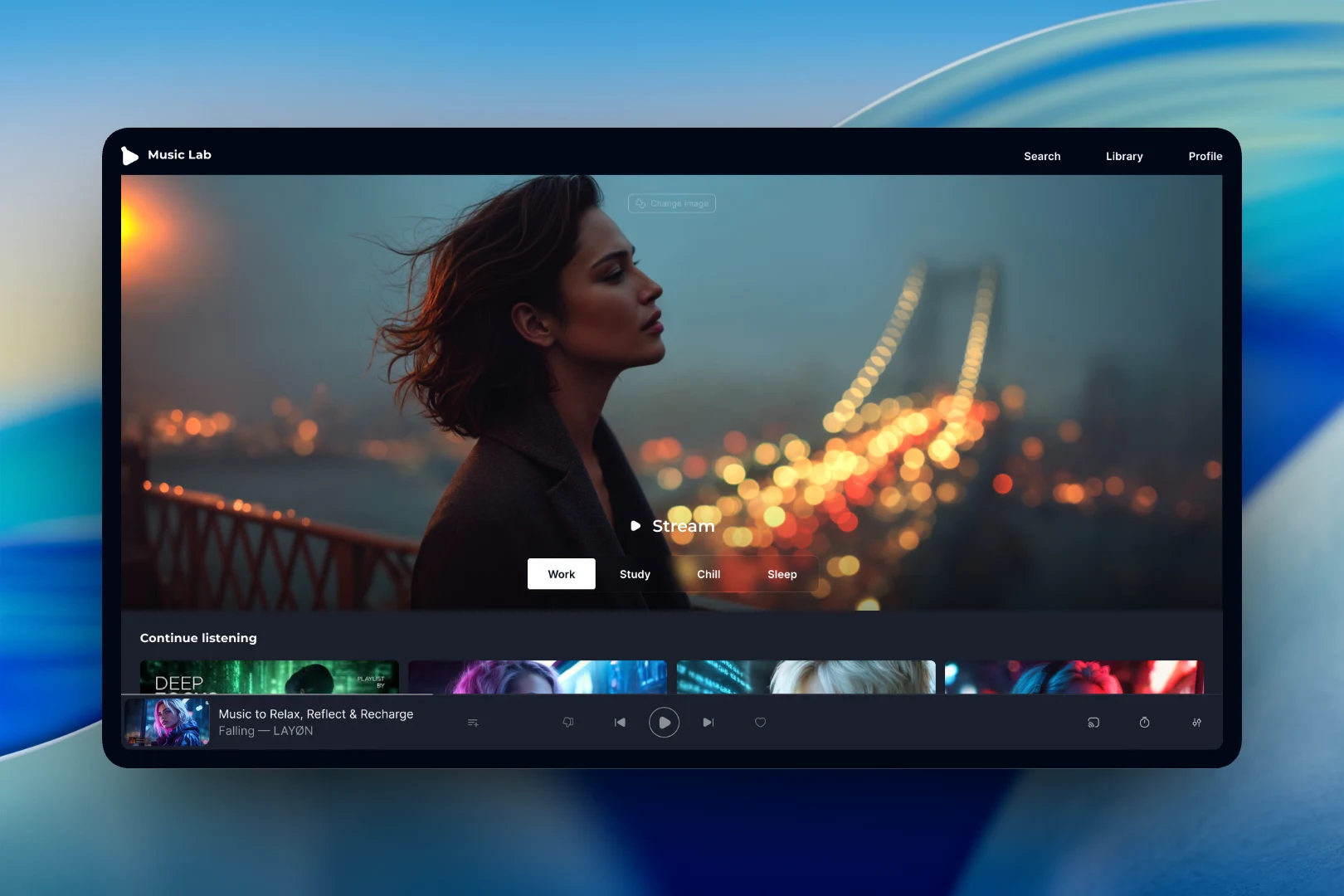Click the 'Stream' title text
Viewport: 1344px width, 896px height.
click(684, 526)
